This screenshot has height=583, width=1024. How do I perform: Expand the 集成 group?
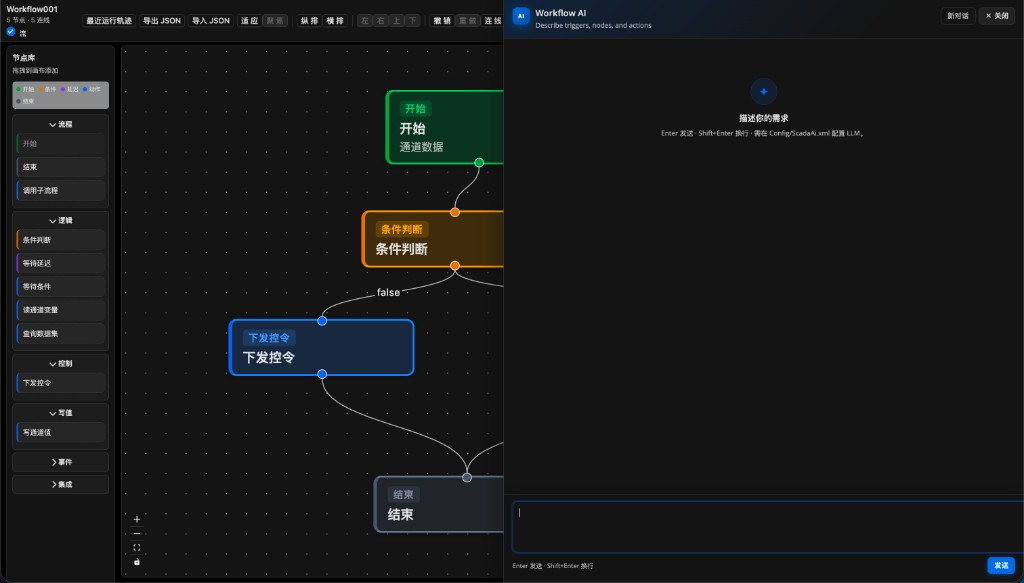coord(60,484)
